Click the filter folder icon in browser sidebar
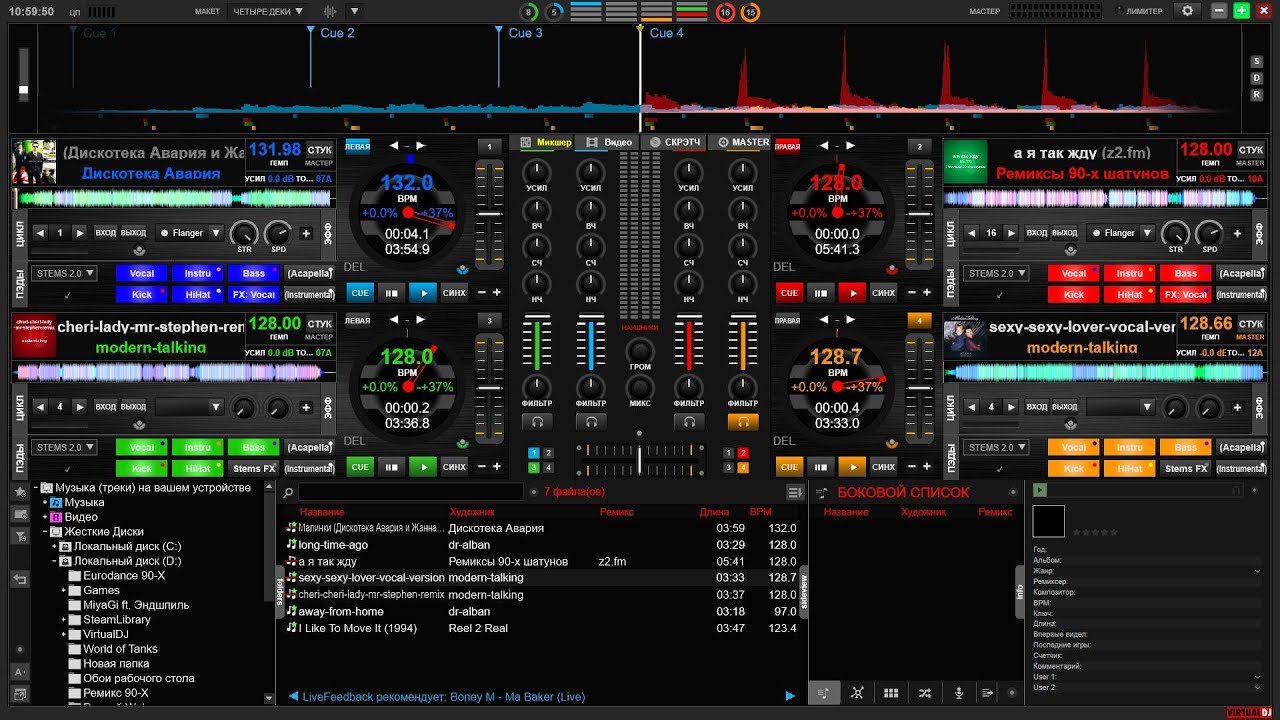Screen dimensions: 1280x720 point(19,537)
